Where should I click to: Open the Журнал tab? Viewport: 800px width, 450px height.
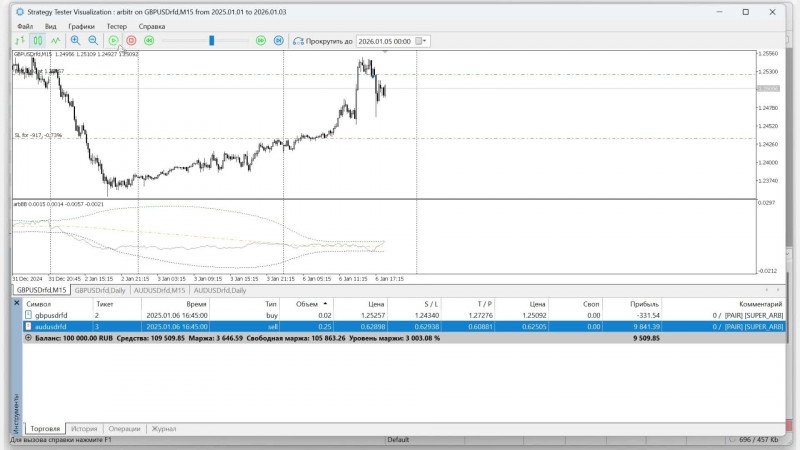(x=164, y=429)
